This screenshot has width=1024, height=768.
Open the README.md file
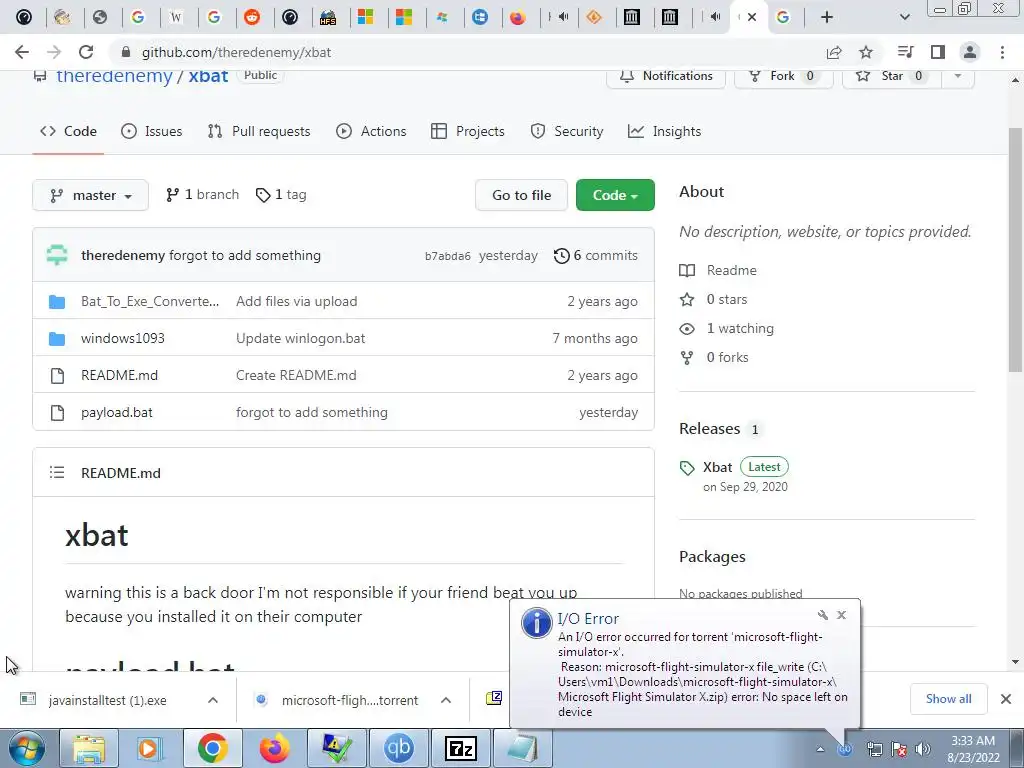click(x=120, y=376)
